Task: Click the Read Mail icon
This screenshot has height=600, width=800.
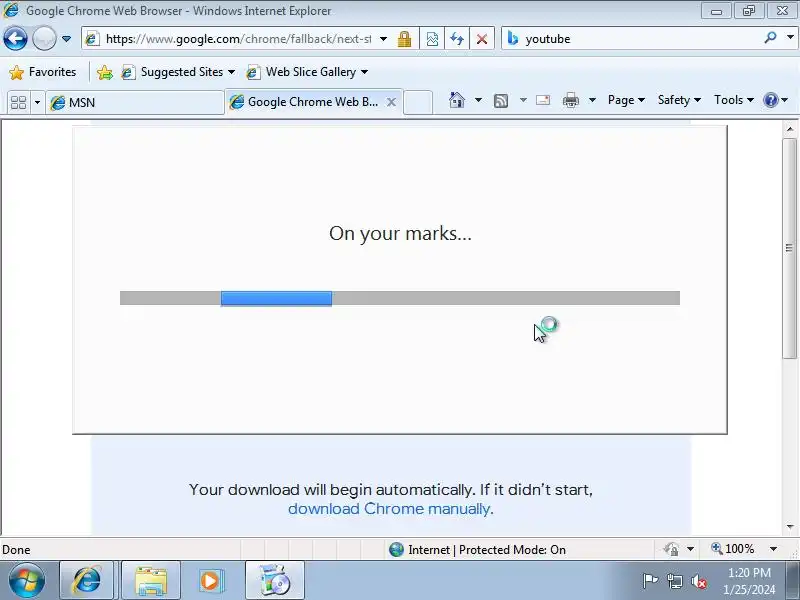Action: click(543, 100)
